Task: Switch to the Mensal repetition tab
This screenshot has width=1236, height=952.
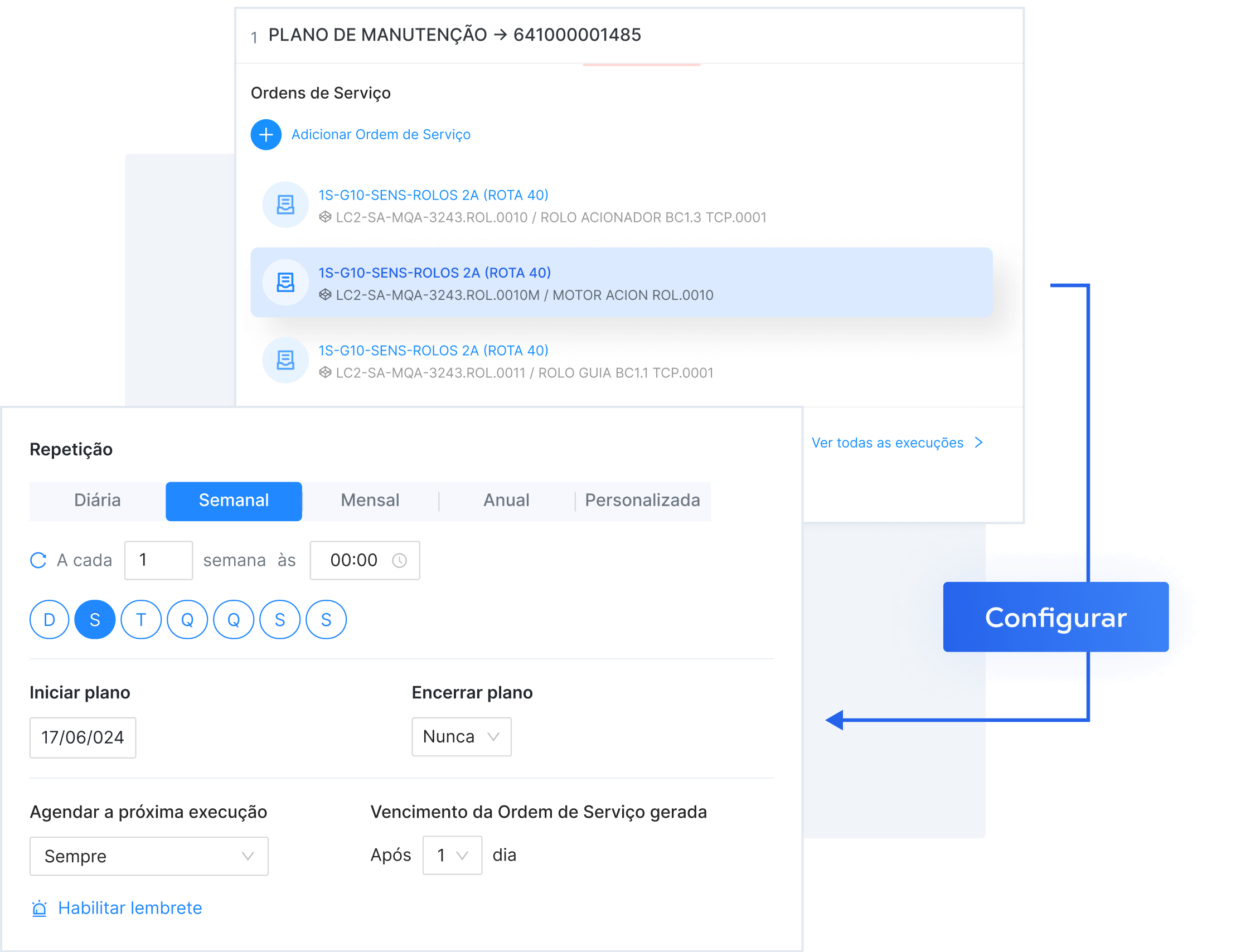Action: click(370, 501)
